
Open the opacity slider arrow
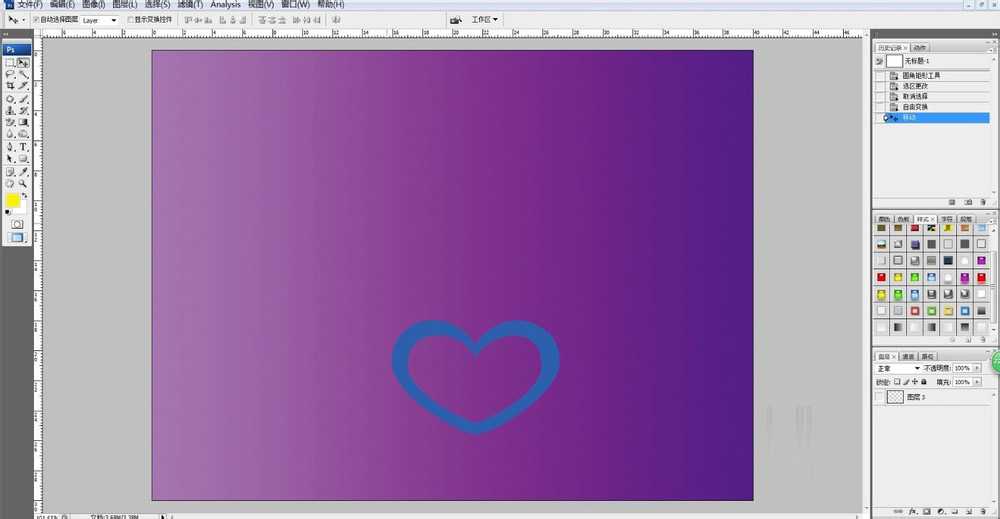[977, 369]
